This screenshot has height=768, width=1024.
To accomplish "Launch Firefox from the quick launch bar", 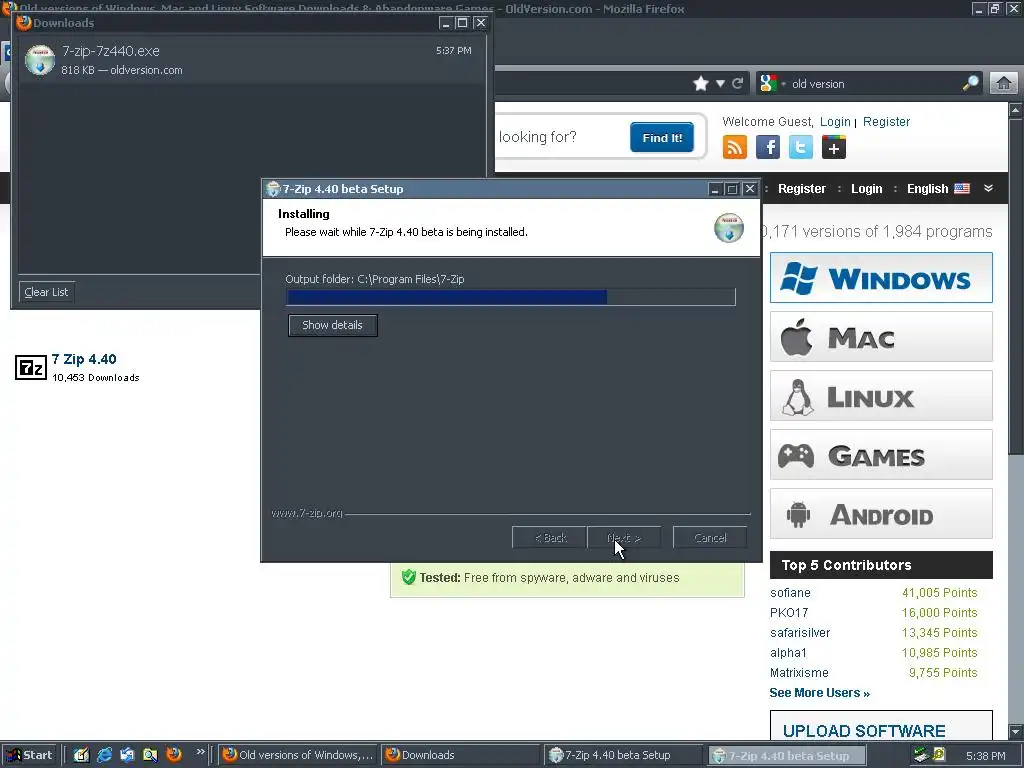I will pyautogui.click(x=174, y=755).
